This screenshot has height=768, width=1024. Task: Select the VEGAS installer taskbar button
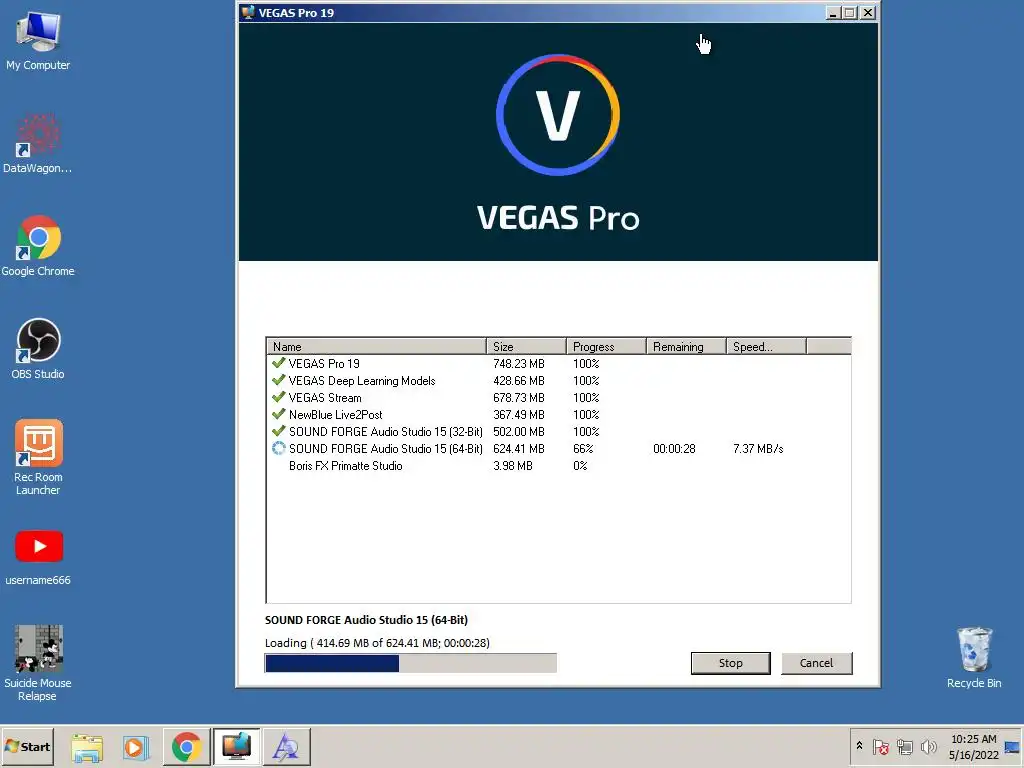[x=236, y=747]
